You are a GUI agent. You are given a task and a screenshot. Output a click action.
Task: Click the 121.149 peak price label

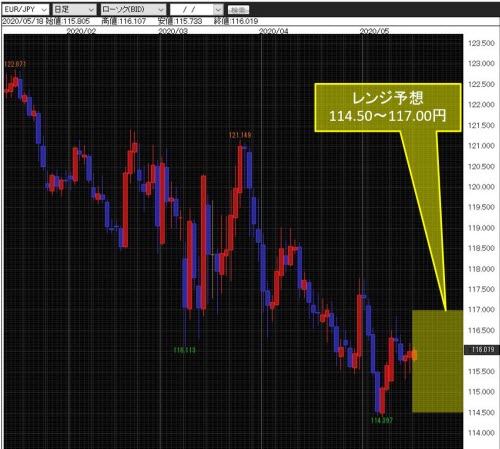pyautogui.click(x=240, y=135)
